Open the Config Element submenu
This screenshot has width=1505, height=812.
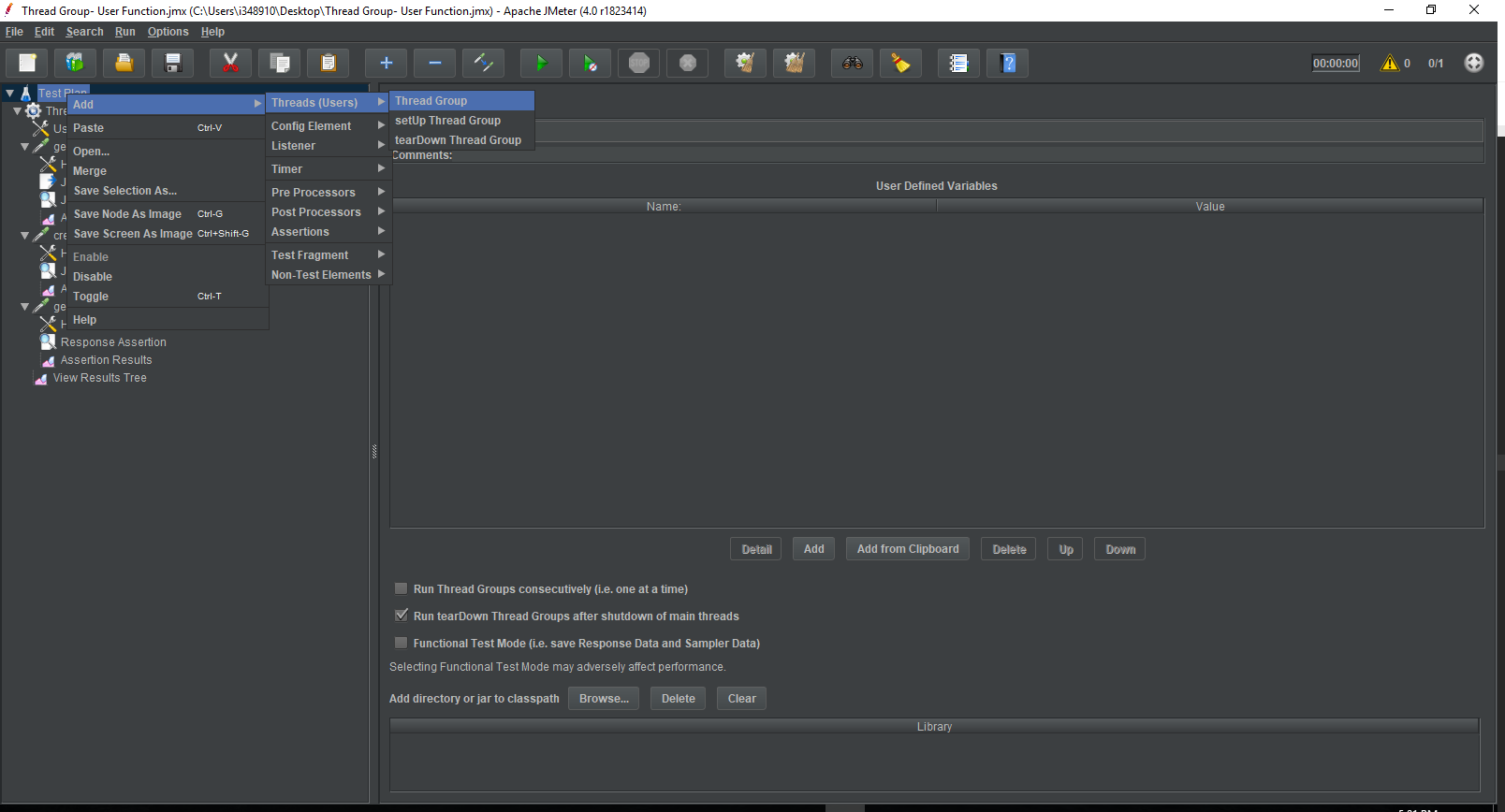pyautogui.click(x=328, y=126)
